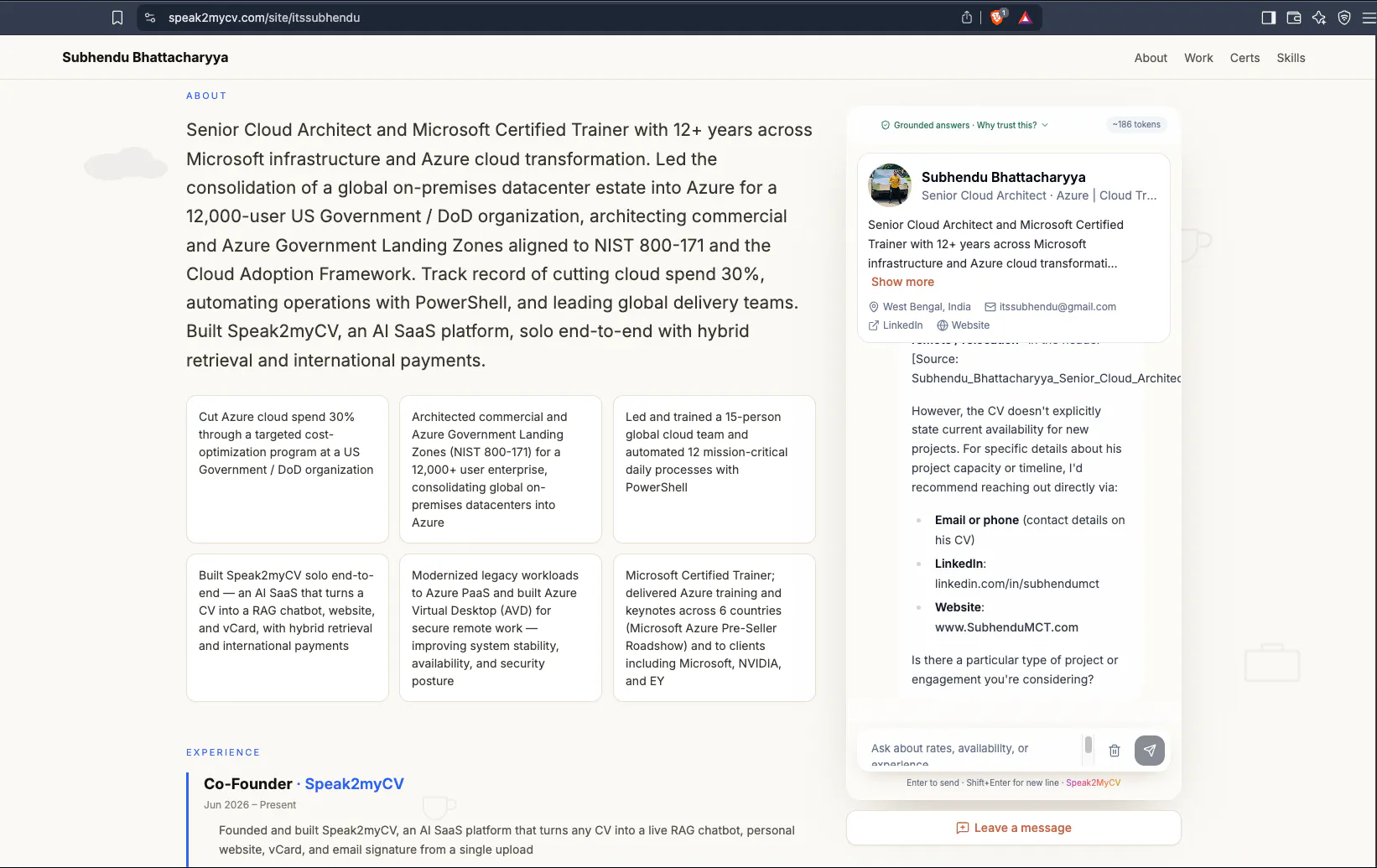Click the Leave a message button
Image resolution: width=1377 pixels, height=868 pixels.
1014,828
